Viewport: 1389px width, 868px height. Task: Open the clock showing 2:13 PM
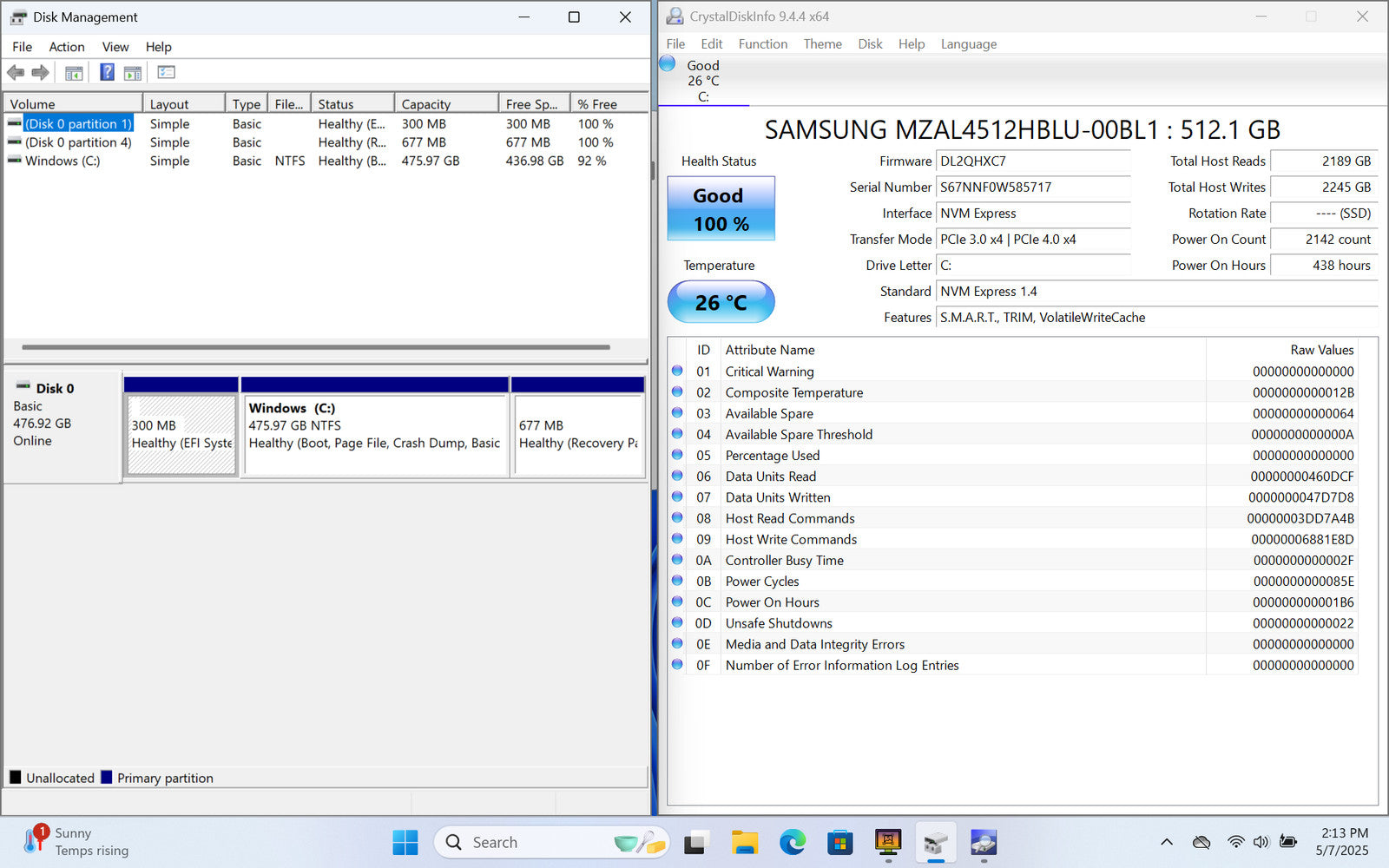[x=1343, y=841]
